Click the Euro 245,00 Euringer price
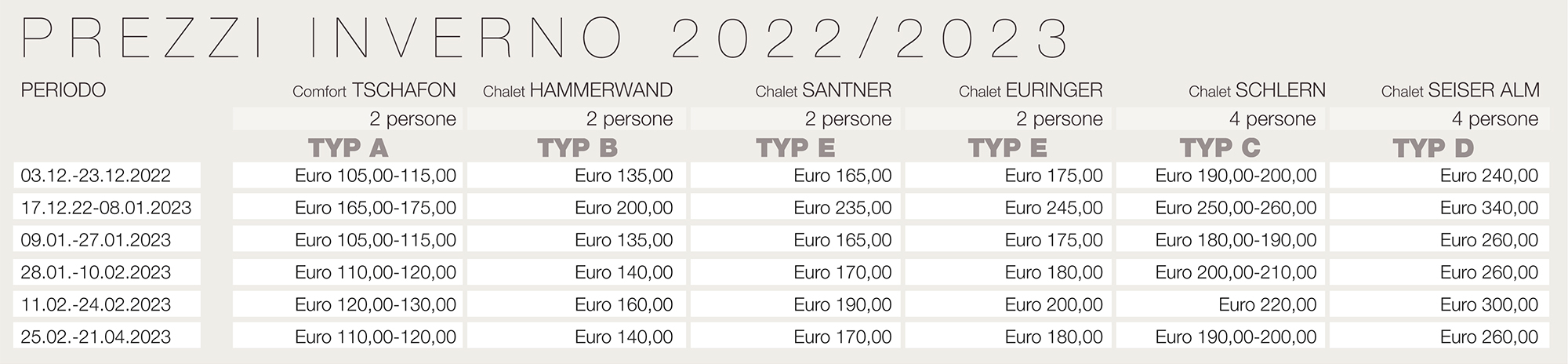 [x=1054, y=208]
